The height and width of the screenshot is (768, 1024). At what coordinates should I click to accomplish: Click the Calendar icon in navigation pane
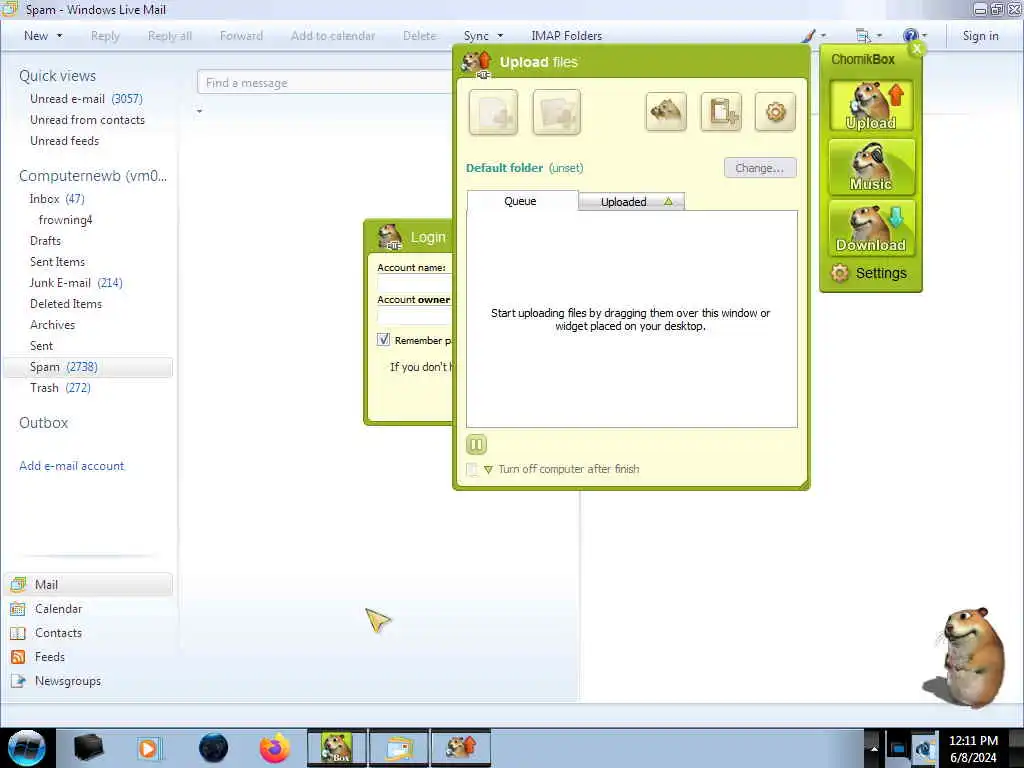click(x=18, y=609)
